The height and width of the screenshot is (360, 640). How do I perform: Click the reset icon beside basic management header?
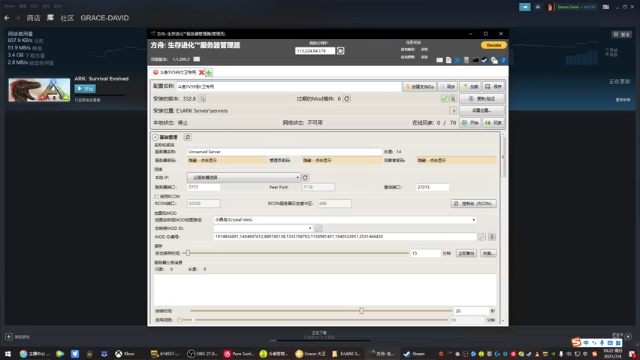click(188, 137)
